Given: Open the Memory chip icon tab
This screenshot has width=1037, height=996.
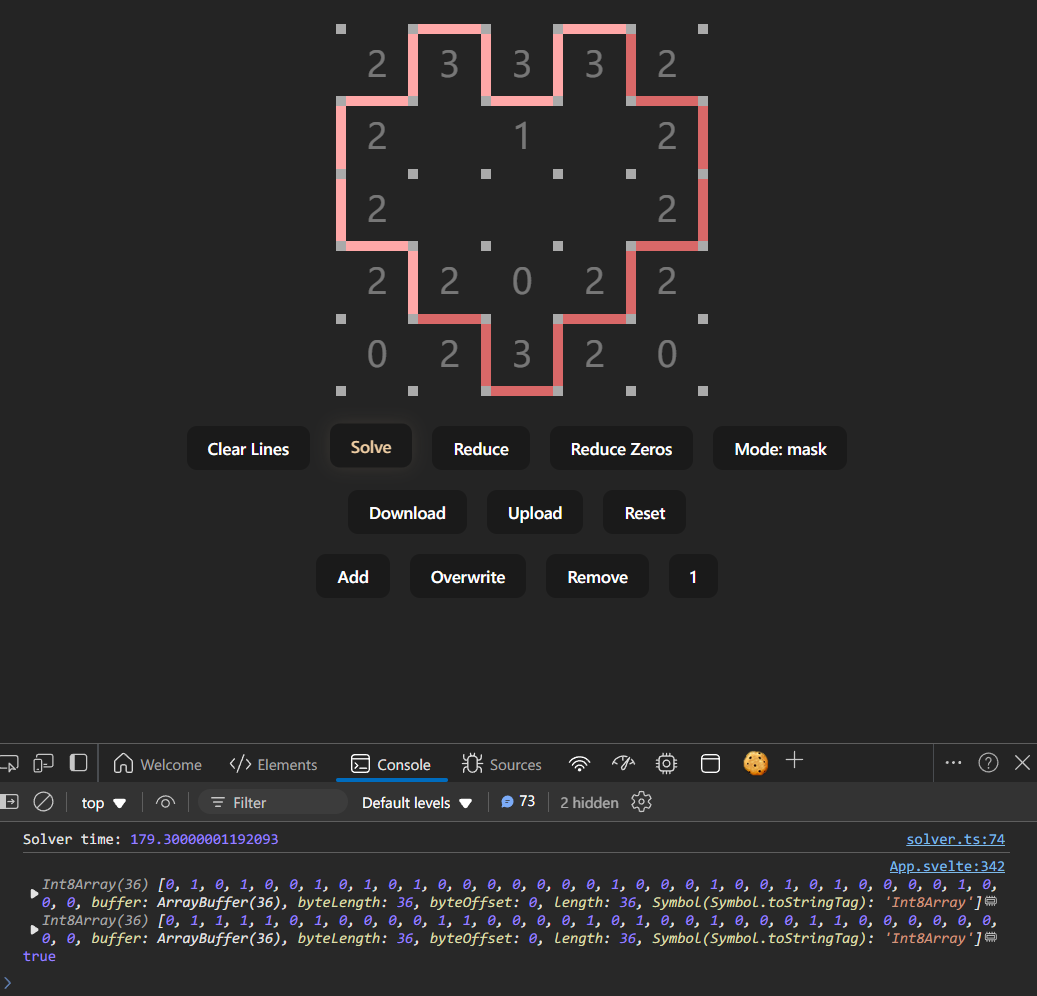Looking at the screenshot, I should point(666,764).
